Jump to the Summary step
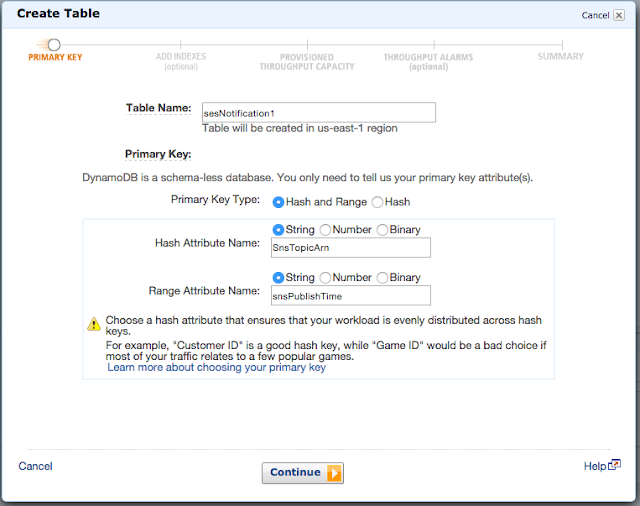The image size is (640, 506). pyautogui.click(x=560, y=57)
